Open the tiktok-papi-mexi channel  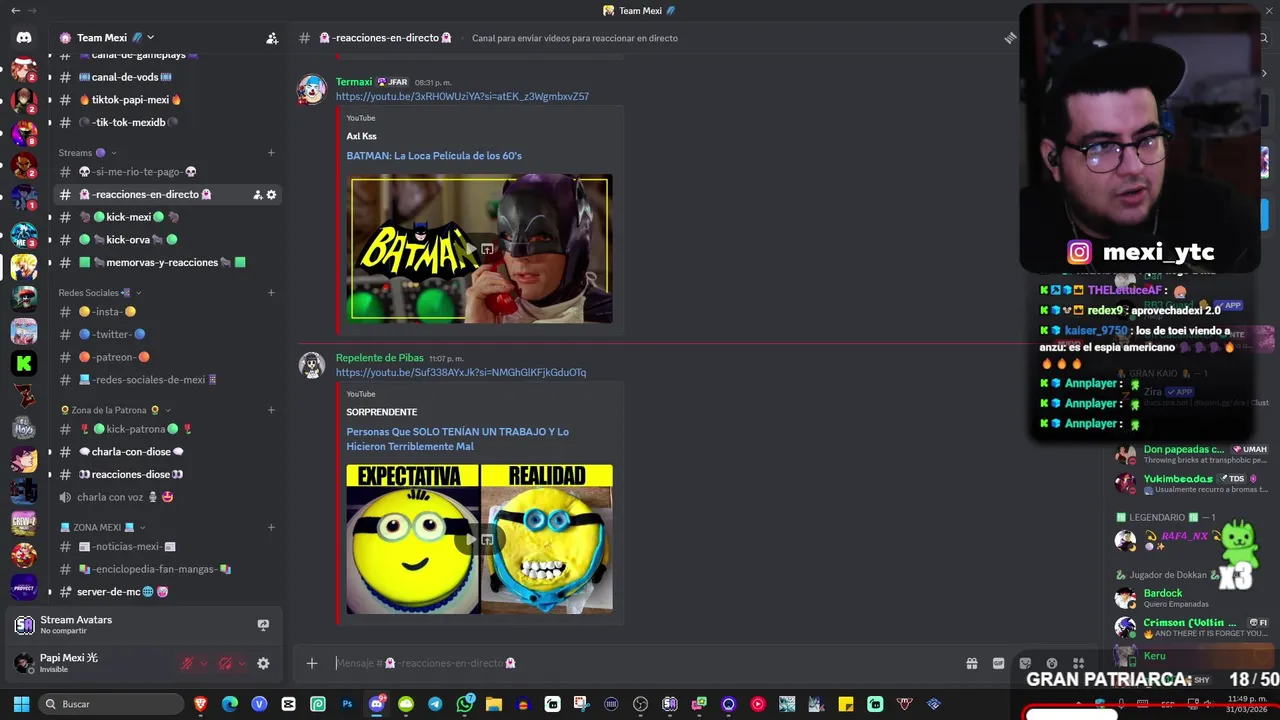[167, 100]
